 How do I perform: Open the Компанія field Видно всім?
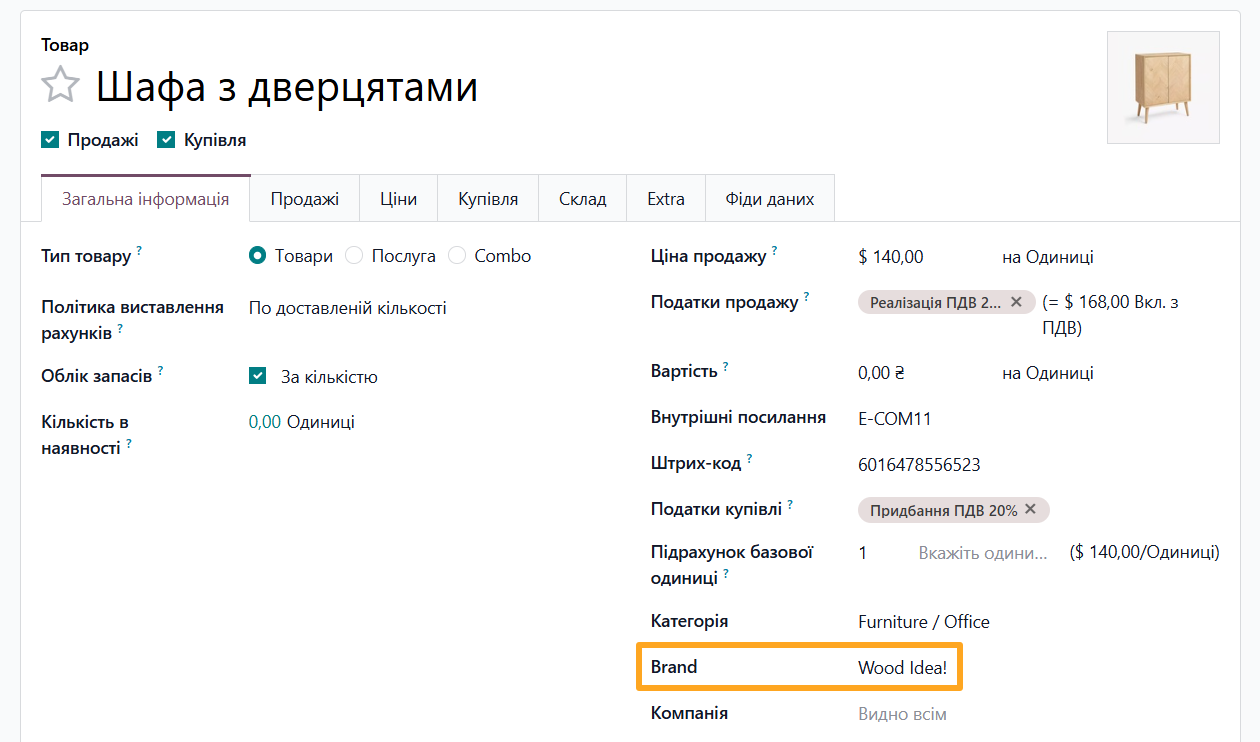pyautogui.click(x=902, y=714)
